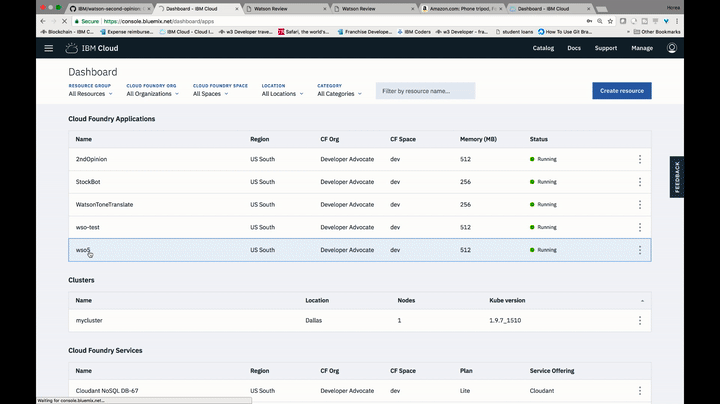
Task: Expand the Cloud Foundry Org dropdown
Action: coord(152,94)
